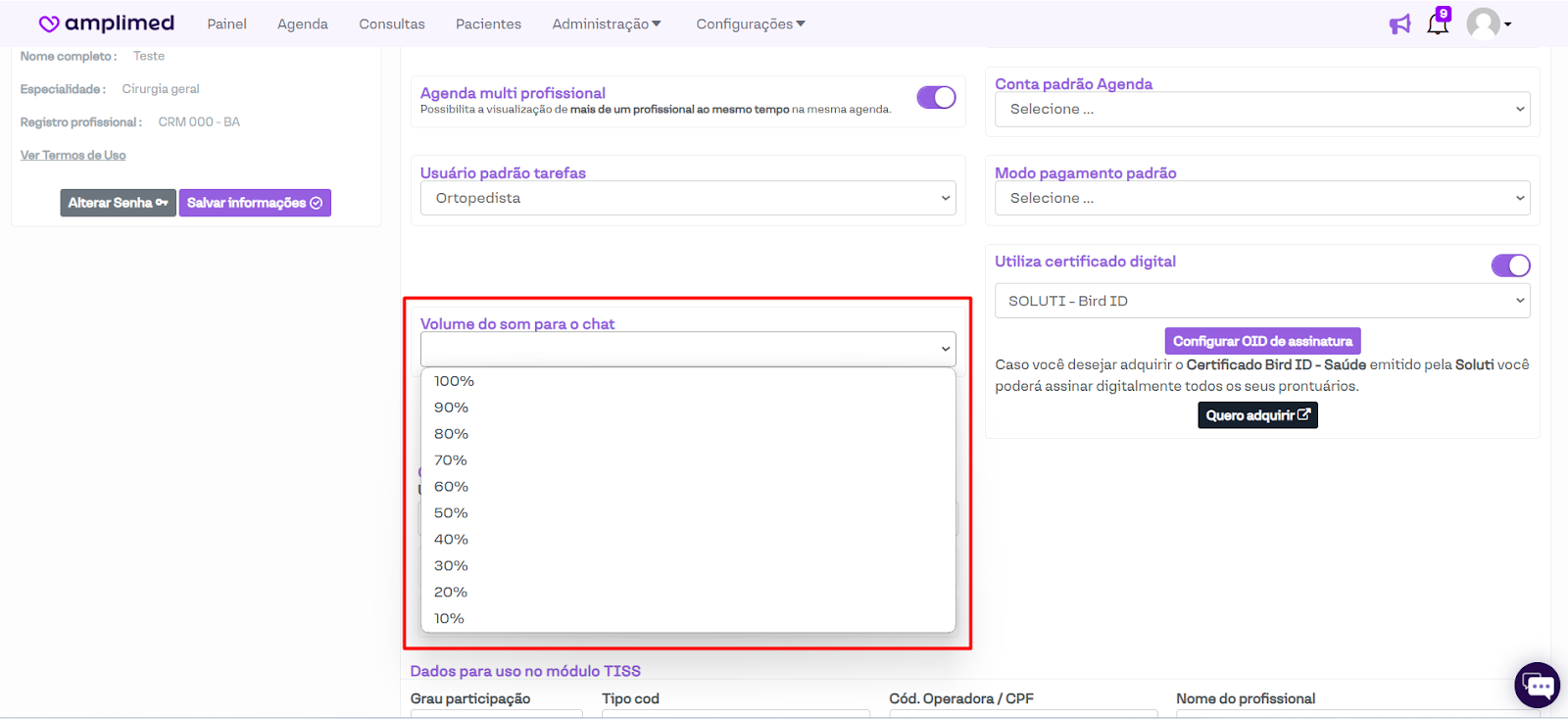Screen dimensions: 1568x719
Task: Open the Ver Termos de Uso link
Action: pyautogui.click(x=73, y=155)
